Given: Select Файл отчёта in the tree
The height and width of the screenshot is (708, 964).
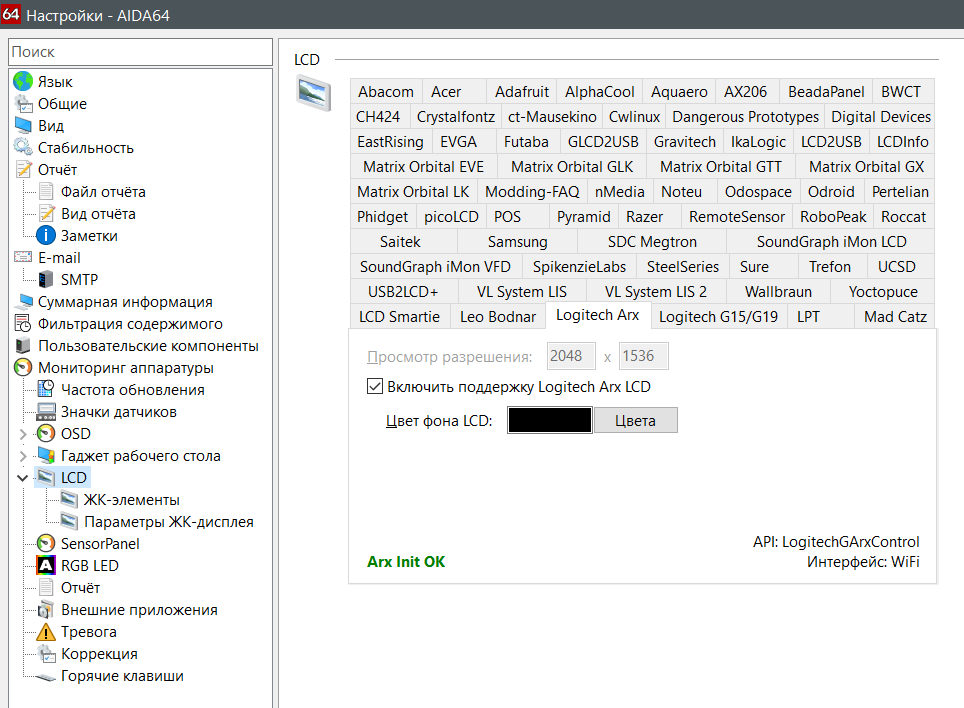Looking at the screenshot, I should 103,192.
